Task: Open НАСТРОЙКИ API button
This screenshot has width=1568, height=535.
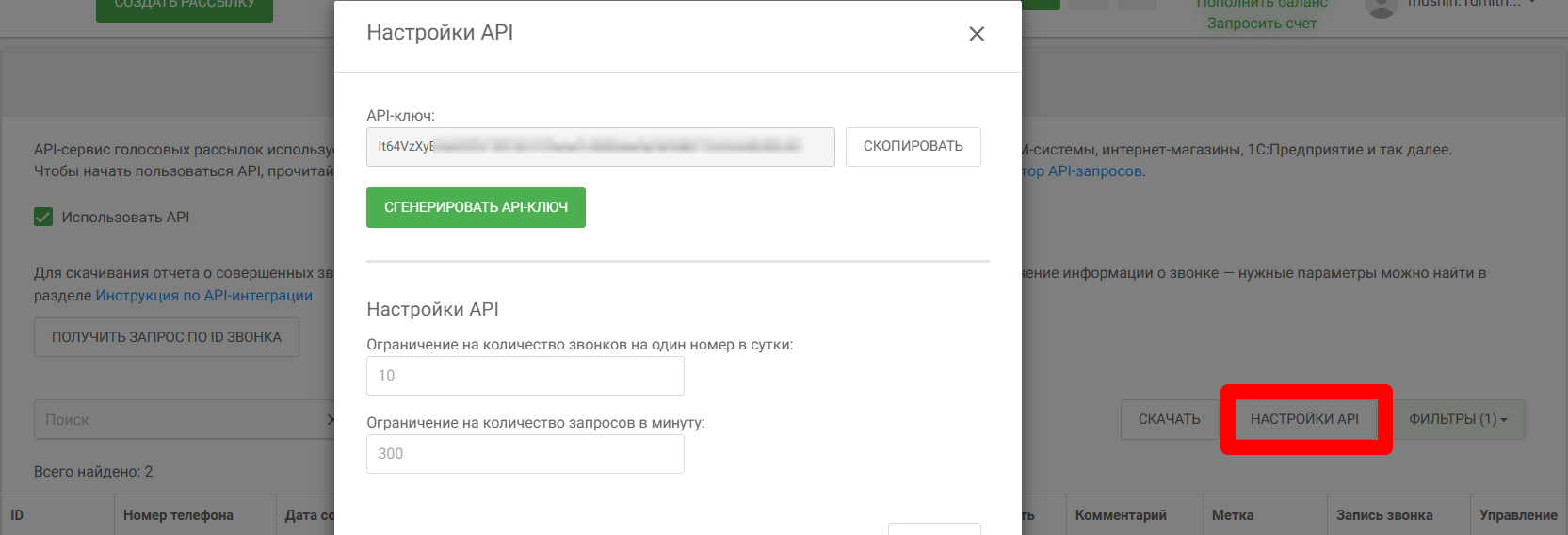Action: point(1304,420)
